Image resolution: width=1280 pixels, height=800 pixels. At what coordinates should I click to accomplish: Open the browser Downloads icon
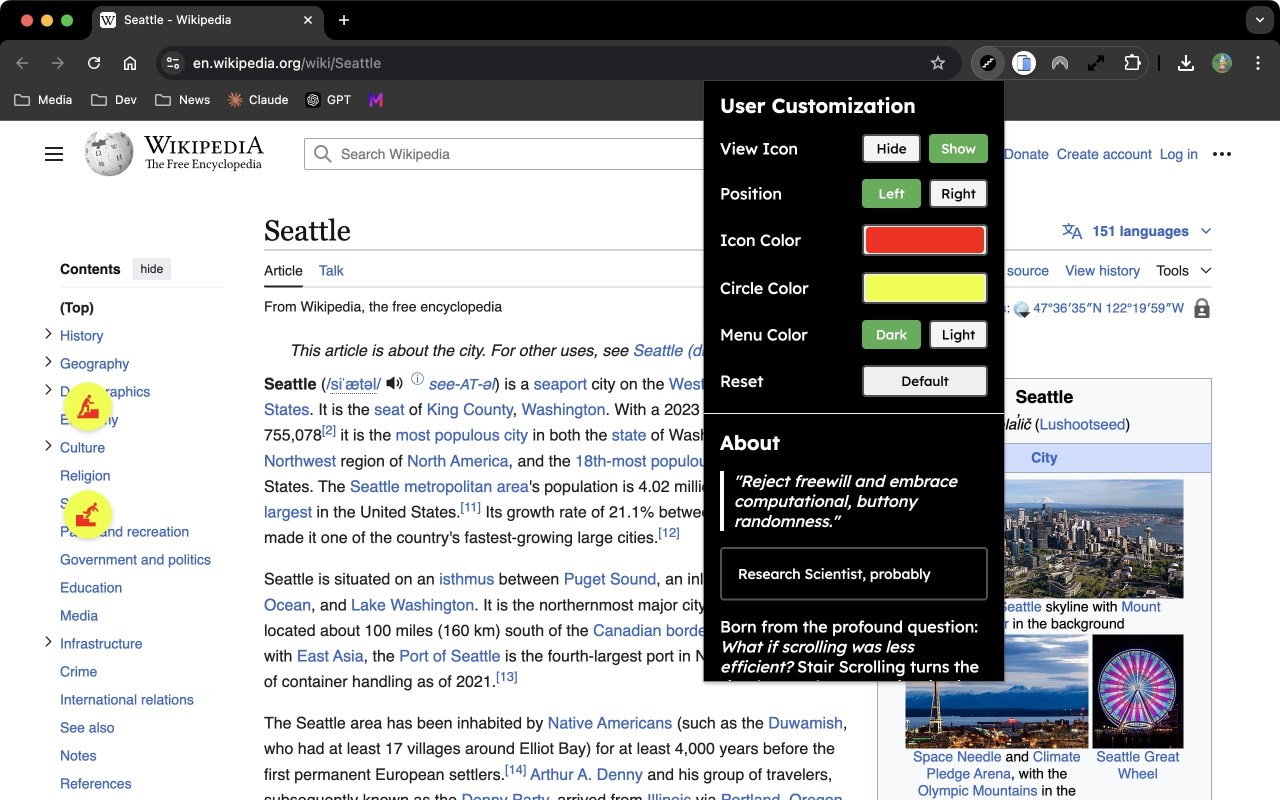(1186, 63)
